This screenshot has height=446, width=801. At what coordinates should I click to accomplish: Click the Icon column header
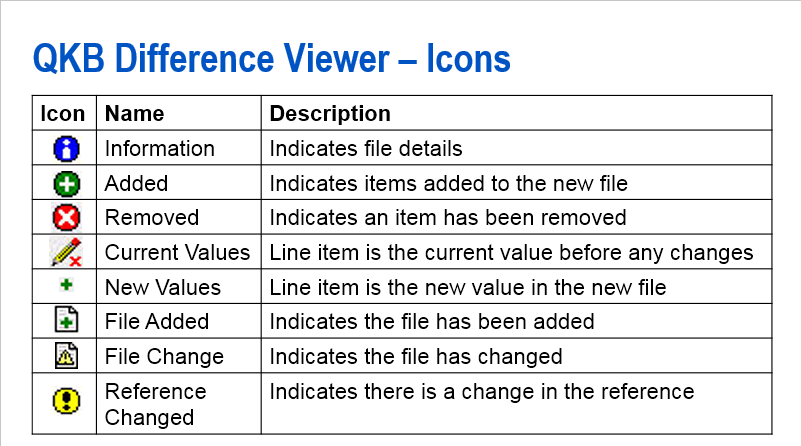[x=63, y=113]
